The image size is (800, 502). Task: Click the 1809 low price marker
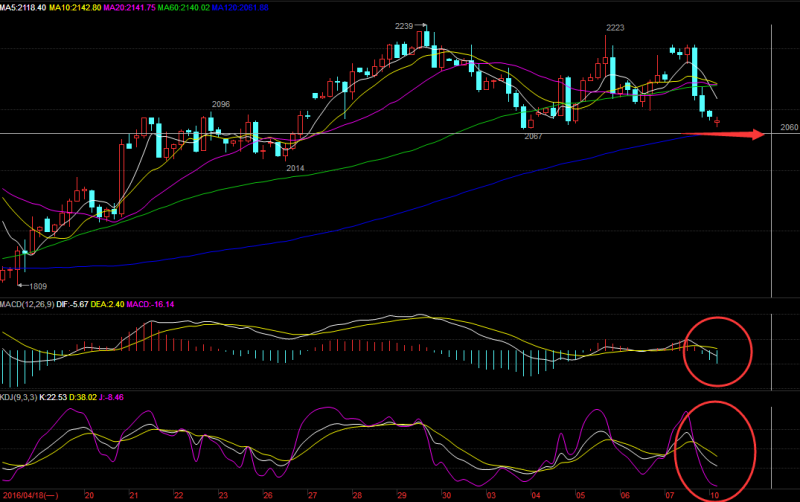(x=38, y=286)
